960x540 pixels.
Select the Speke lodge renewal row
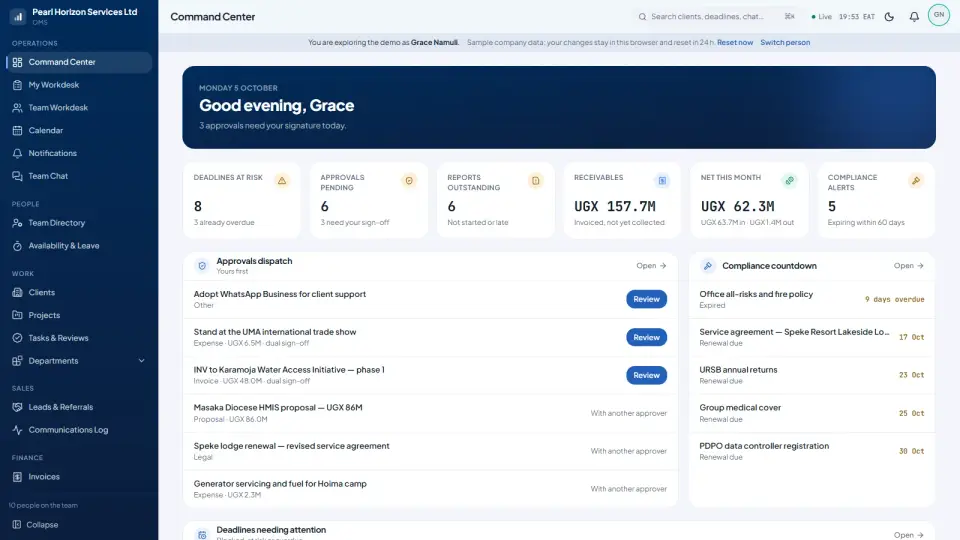(430, 451)
